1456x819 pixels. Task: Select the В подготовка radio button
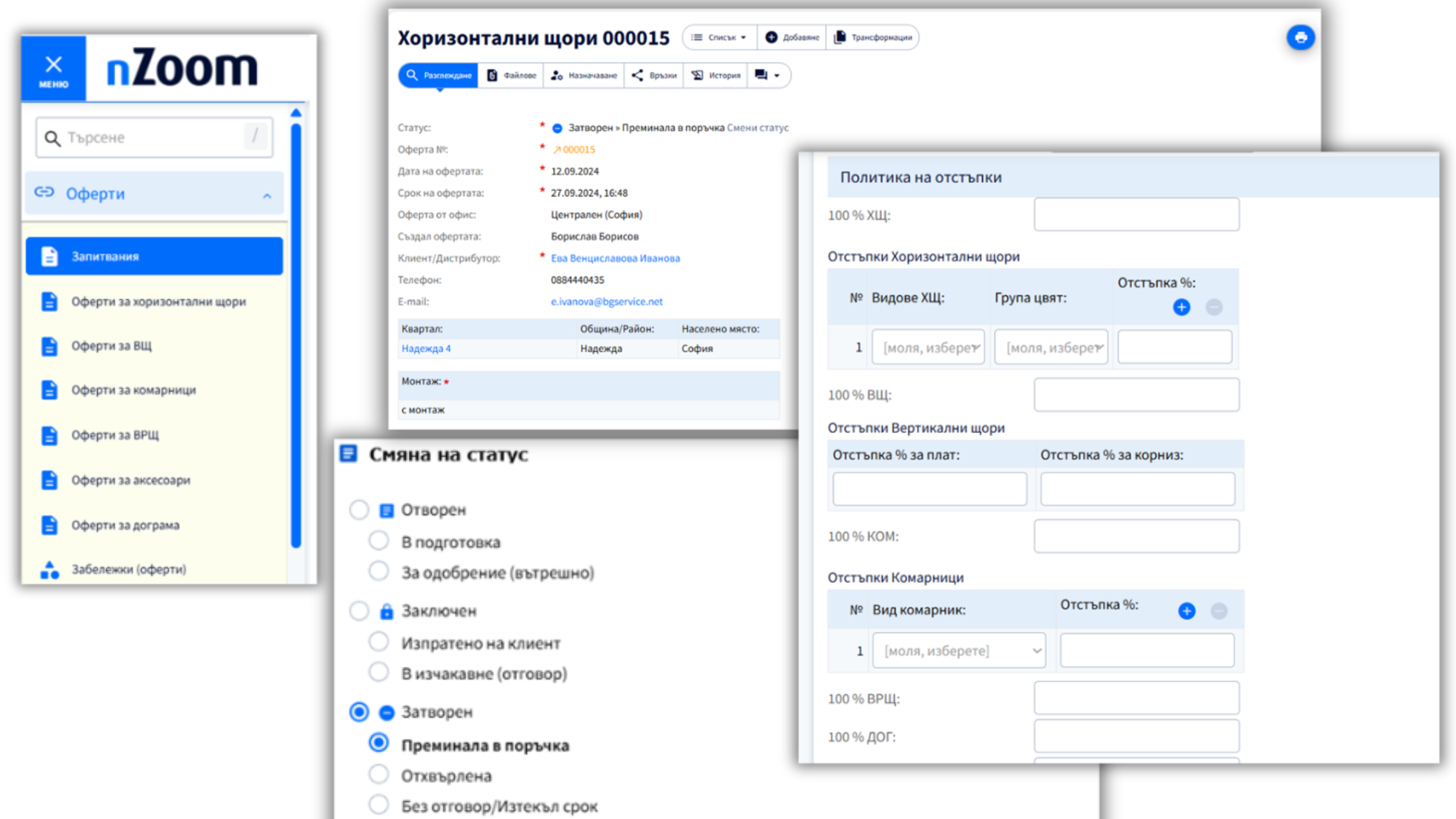(x=379, y=541)
